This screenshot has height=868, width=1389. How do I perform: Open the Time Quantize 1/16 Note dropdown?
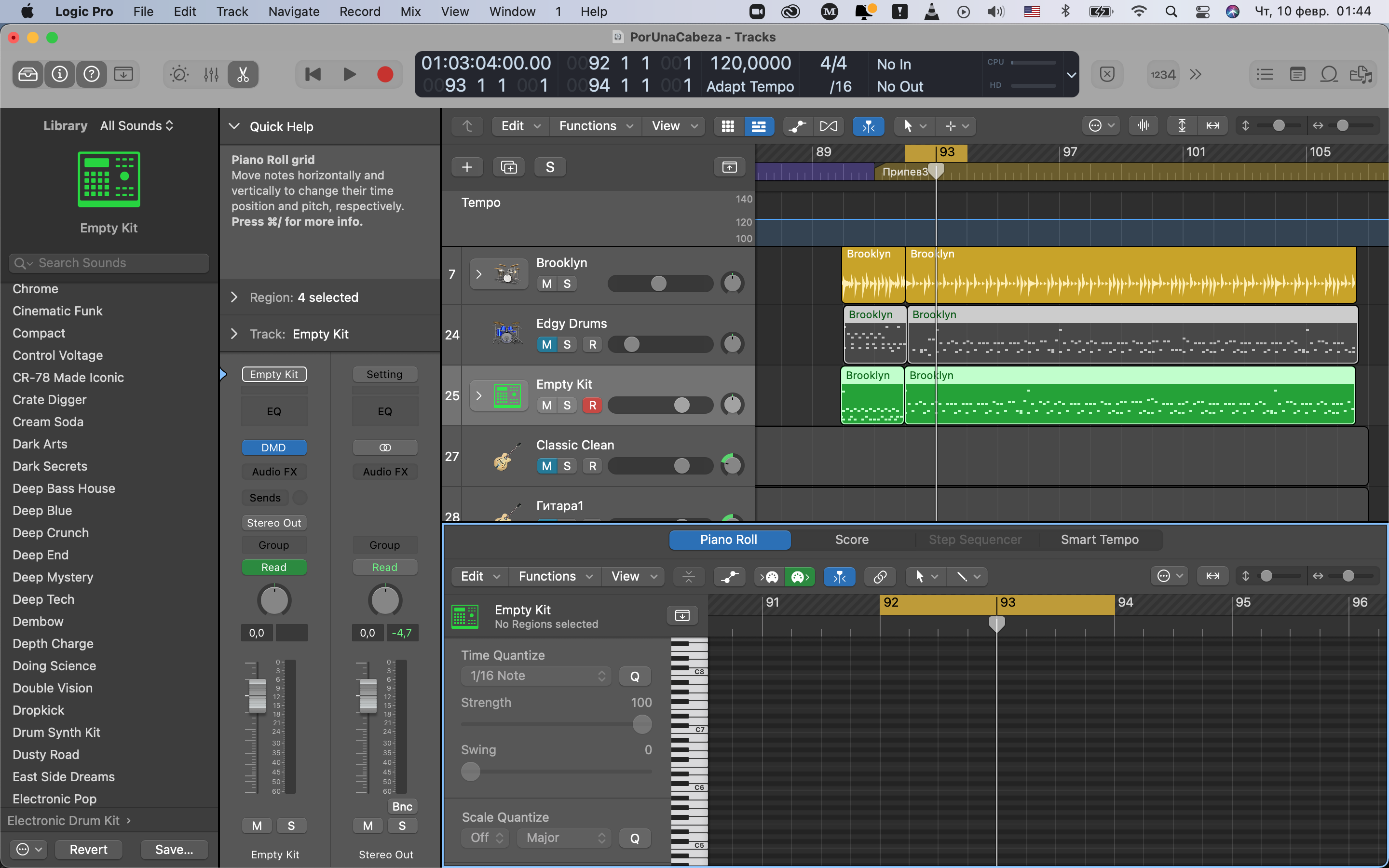pos(536,676)
